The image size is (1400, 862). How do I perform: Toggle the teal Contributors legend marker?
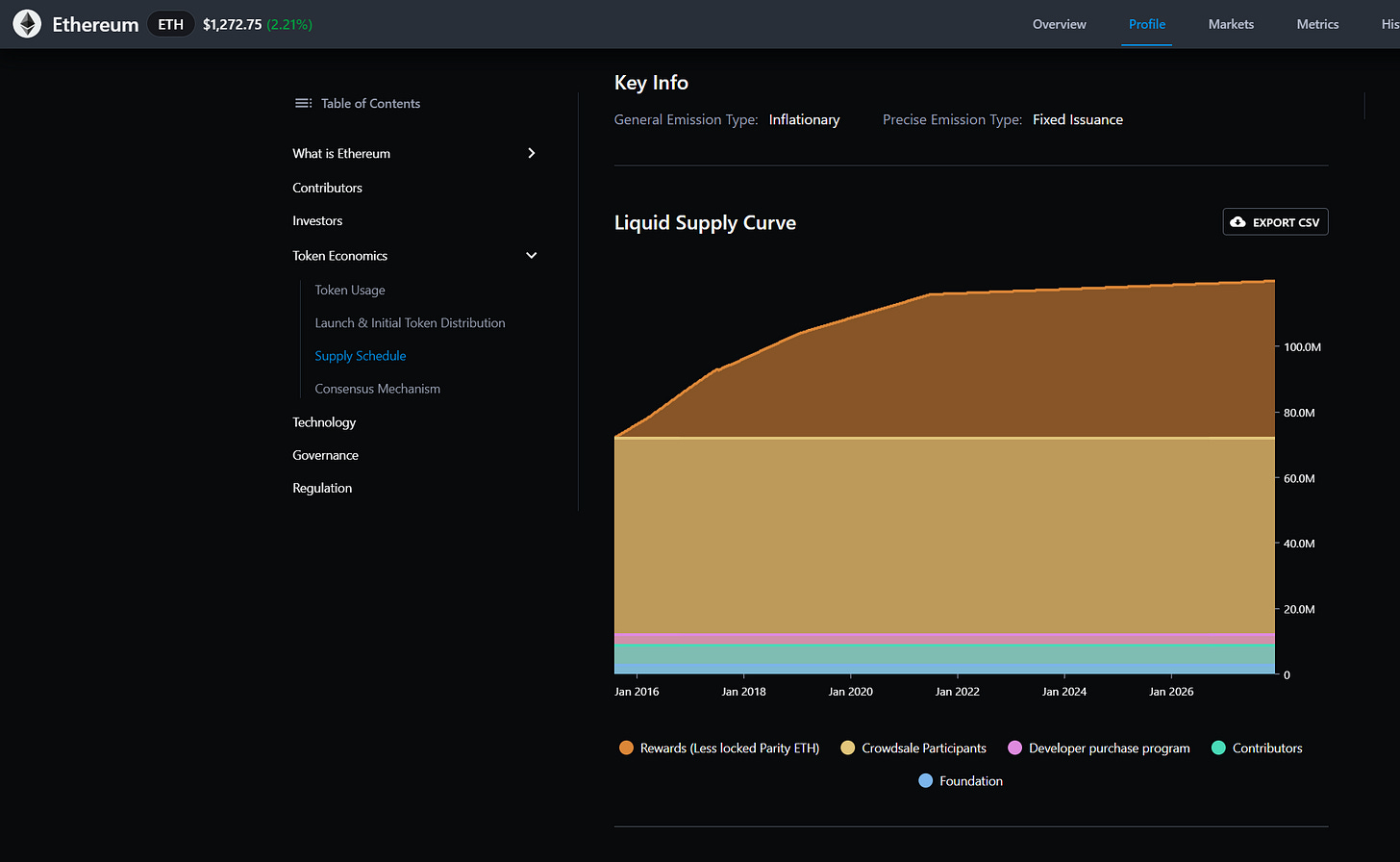(x=1218, y=748)
